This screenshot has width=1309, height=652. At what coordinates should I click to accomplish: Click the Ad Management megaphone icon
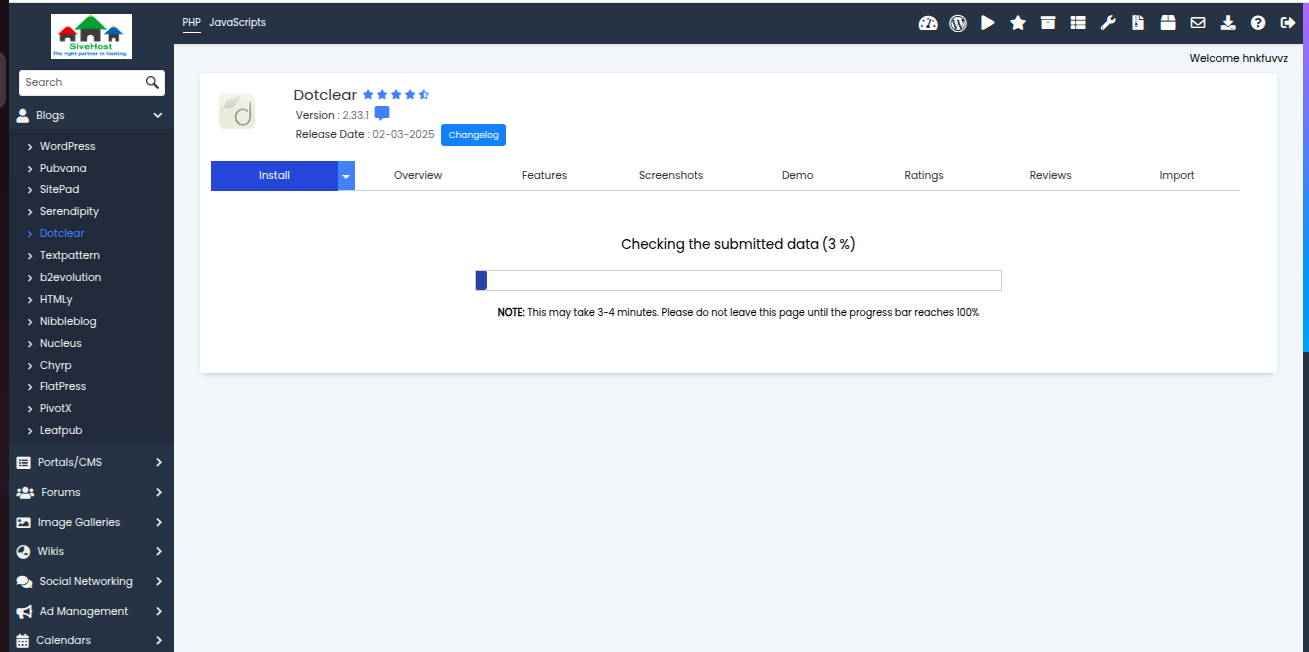pyautogui.click(x=25, y=612)
